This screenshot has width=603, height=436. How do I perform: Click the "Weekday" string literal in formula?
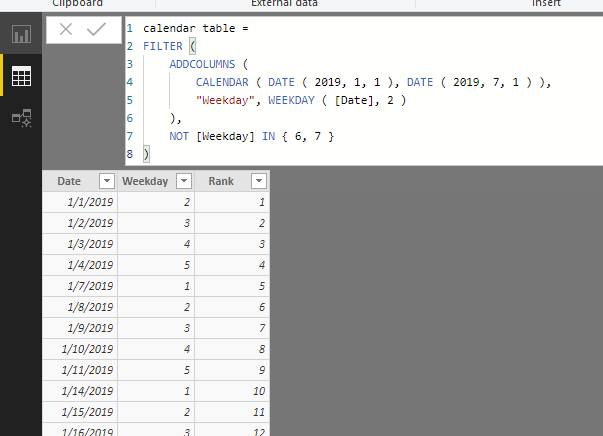coord(225,100)
